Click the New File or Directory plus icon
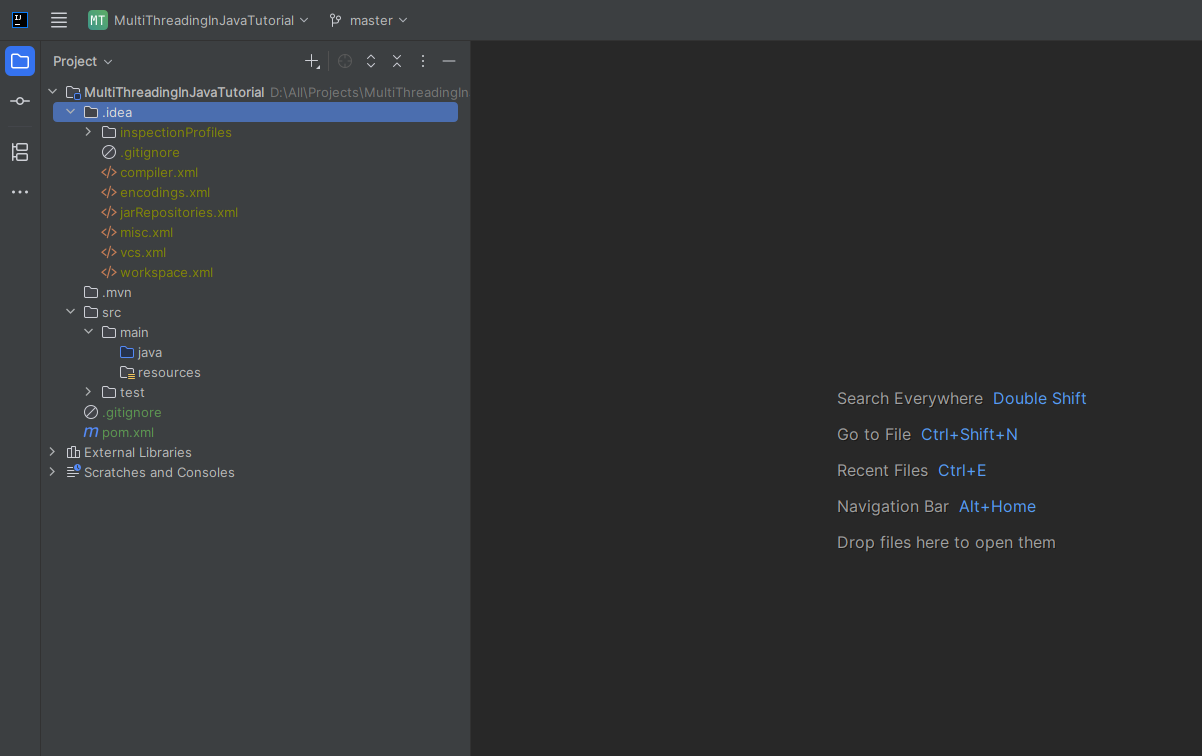1202x756 pixels. point(312,61)
